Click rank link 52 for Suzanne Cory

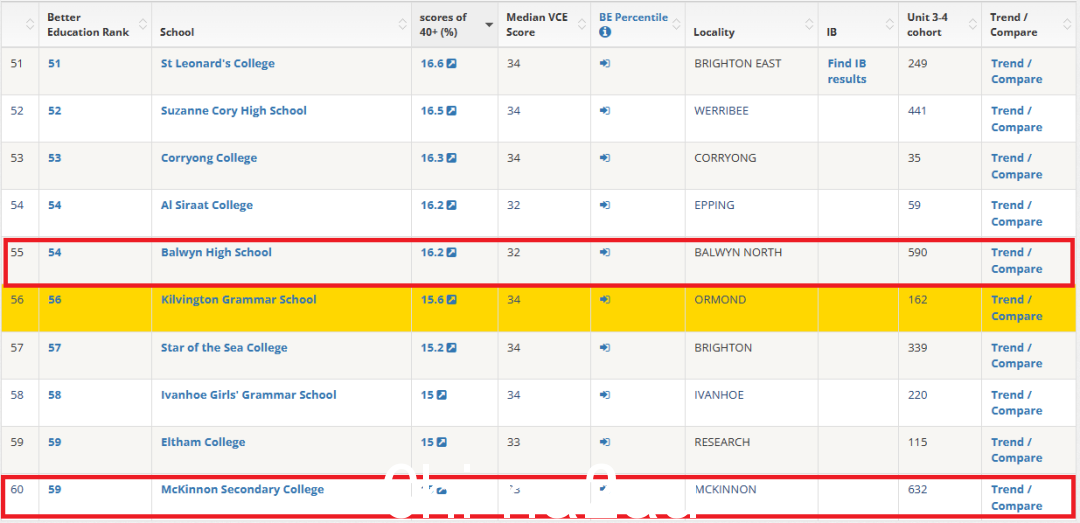point(54,111)
